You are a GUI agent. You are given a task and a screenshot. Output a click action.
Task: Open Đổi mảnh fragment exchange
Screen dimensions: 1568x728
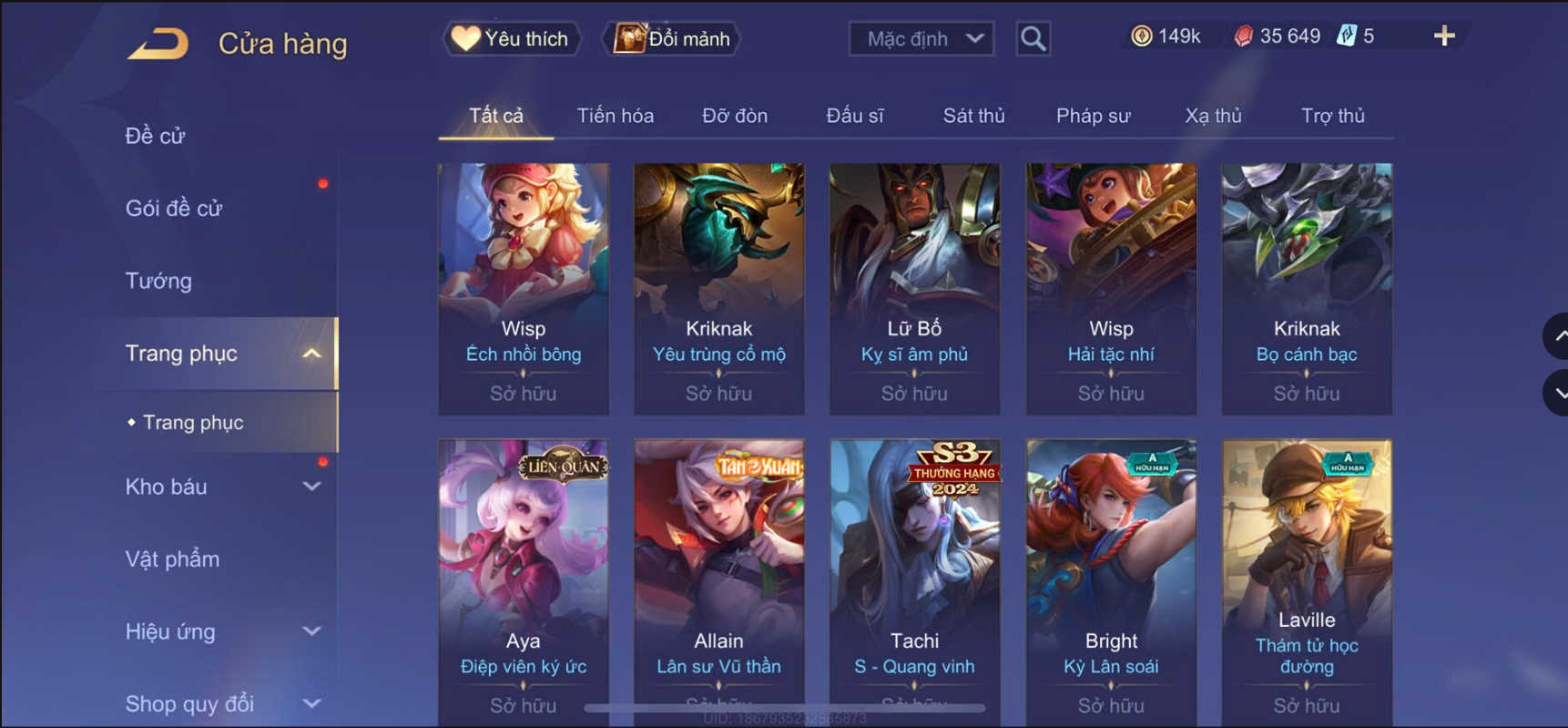(672, 38)
